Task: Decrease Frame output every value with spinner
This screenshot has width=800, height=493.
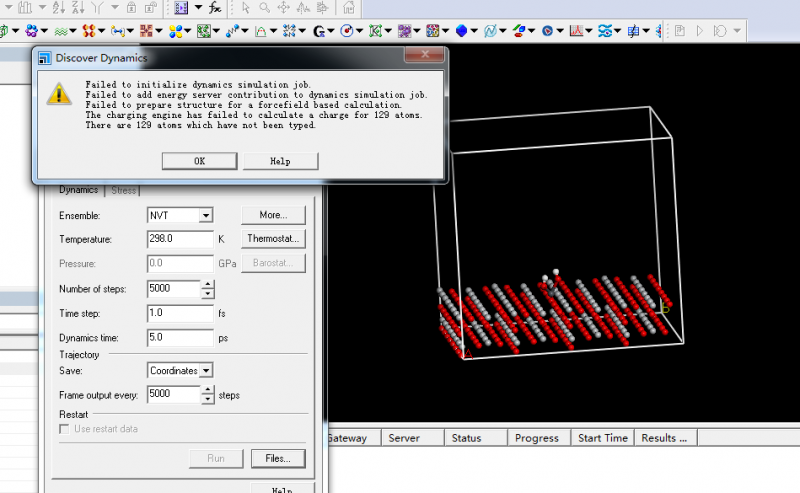Action: pyautogui.click(x=208, y=399)
